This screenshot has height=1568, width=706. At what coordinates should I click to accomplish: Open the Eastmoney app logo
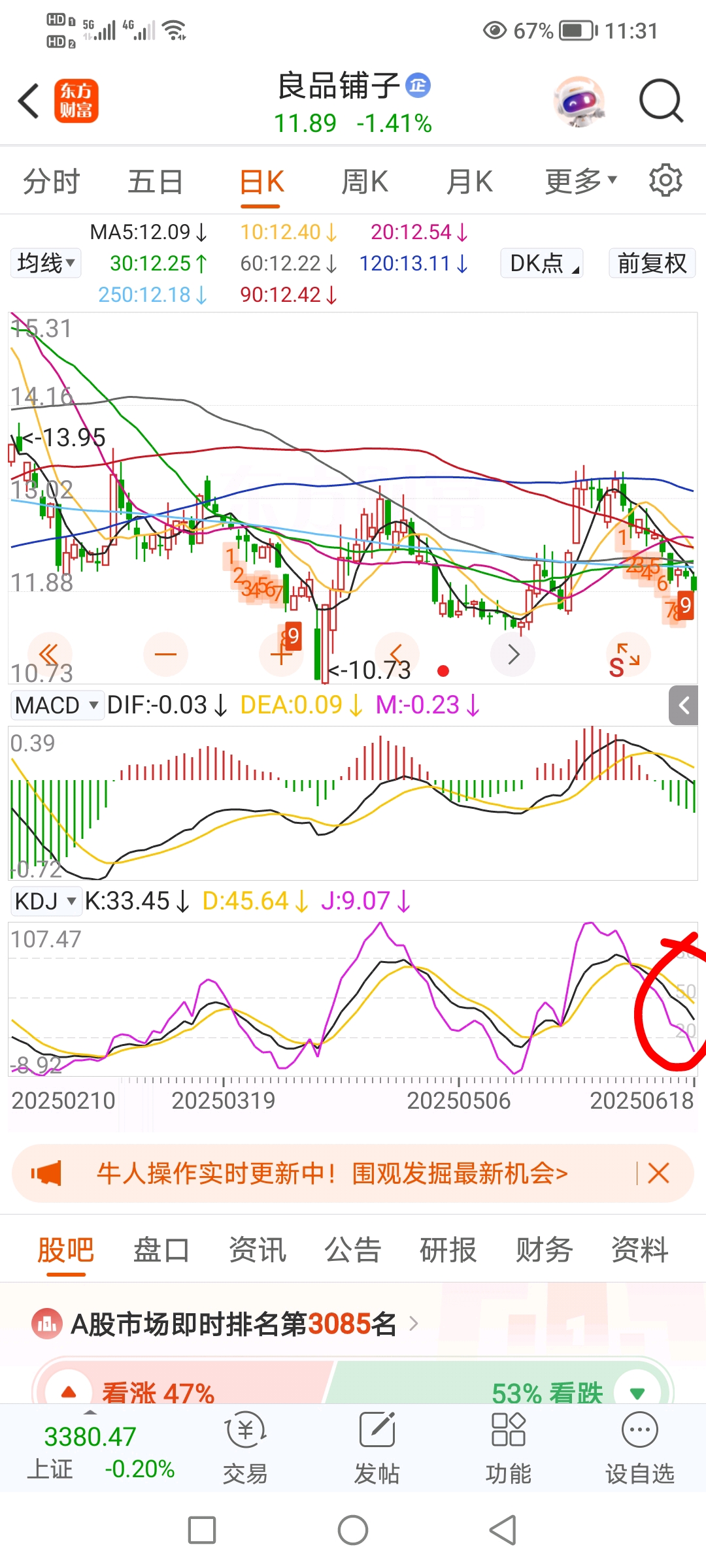pyautogui.click(x=76, y=101)
